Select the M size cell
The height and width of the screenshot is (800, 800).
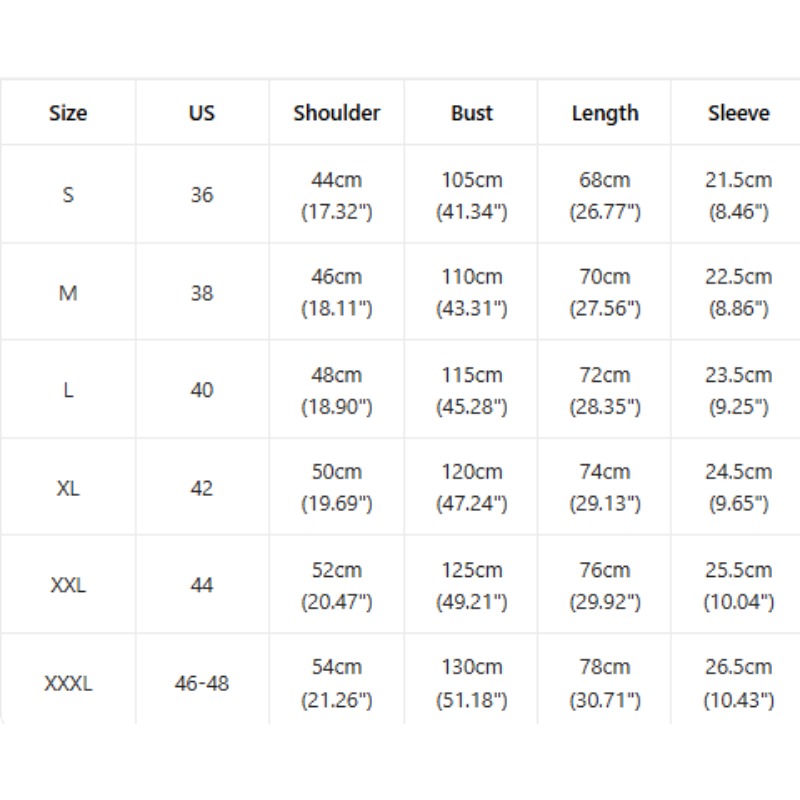(x=68, y=292)
